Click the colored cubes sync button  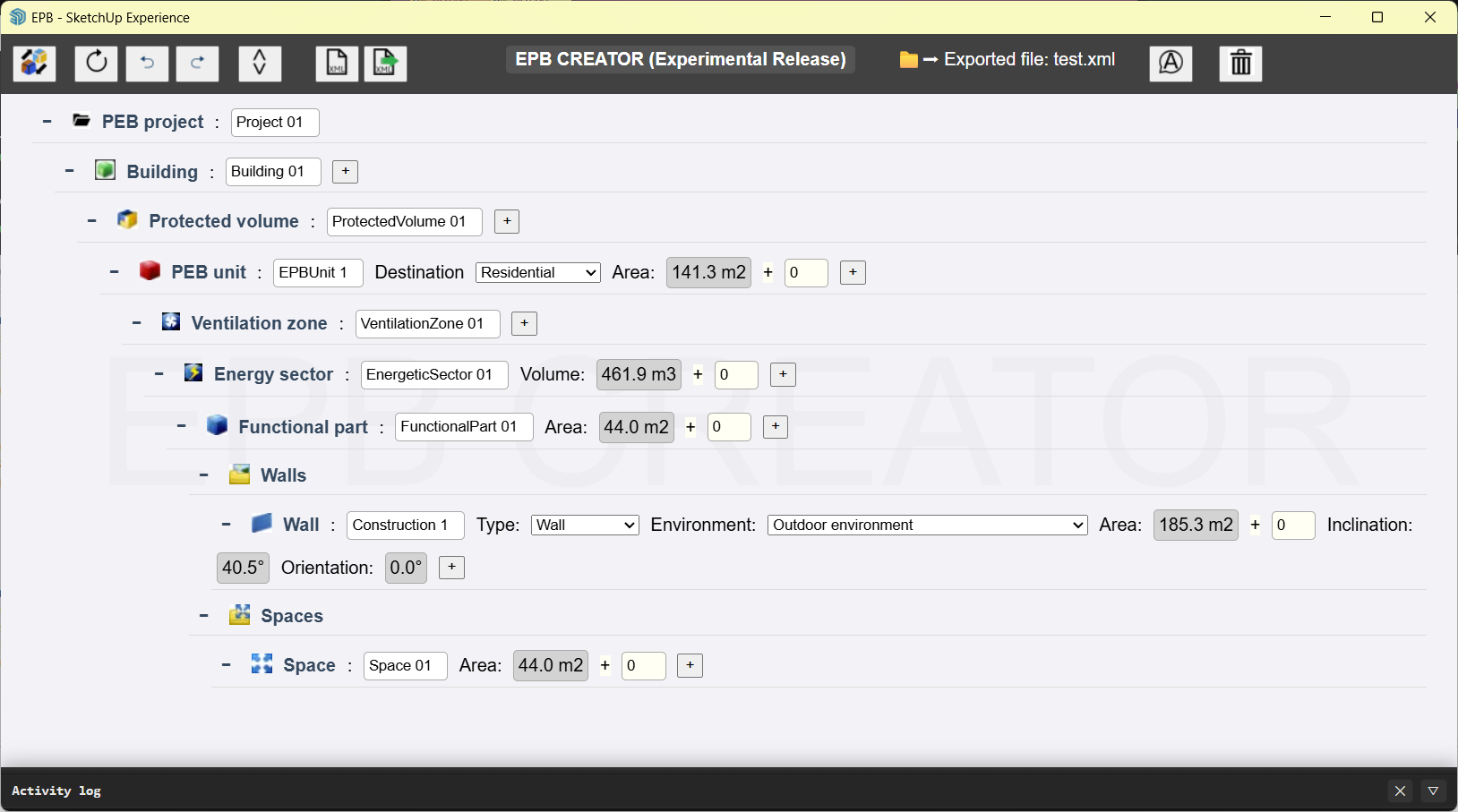[x=35, y=64]
